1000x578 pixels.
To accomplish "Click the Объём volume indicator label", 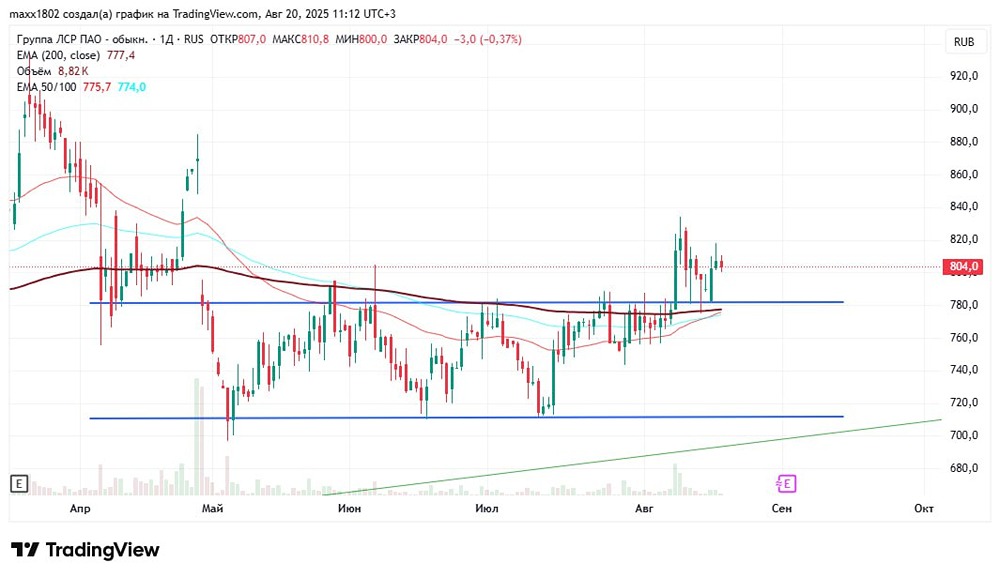I will tap(34, 71).
